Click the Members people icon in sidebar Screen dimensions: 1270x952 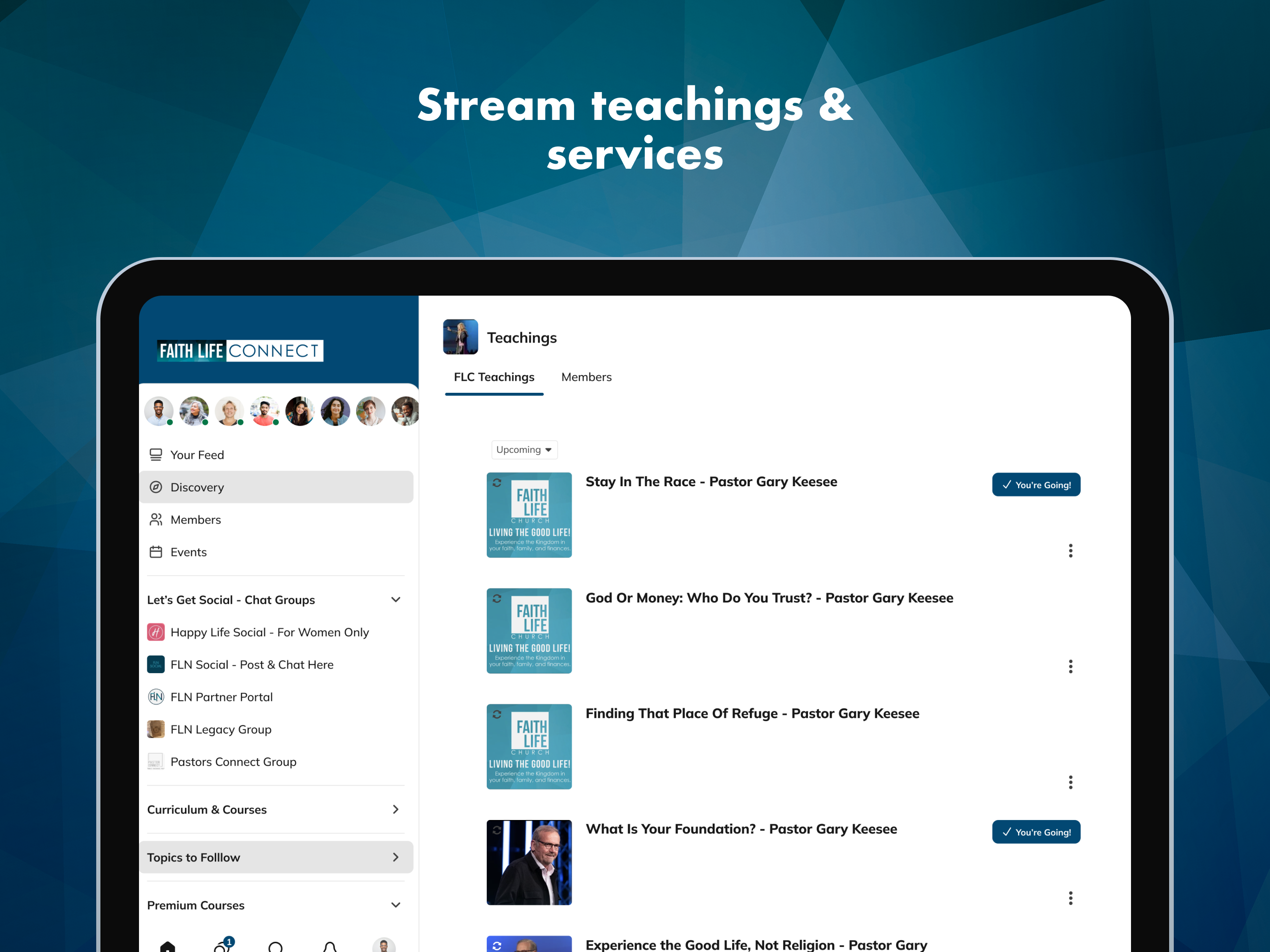point(156,520)
